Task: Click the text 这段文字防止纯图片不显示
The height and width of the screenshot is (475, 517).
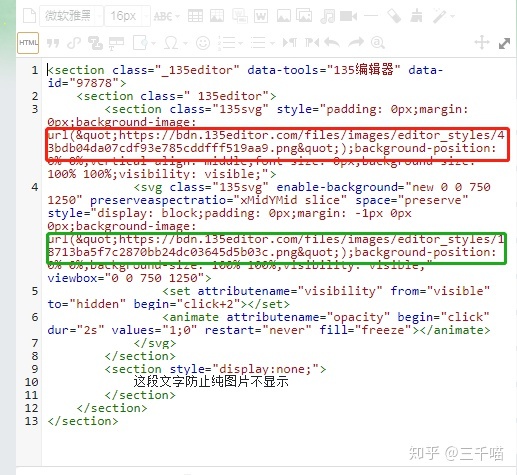Action: click(x=211, y=382)
